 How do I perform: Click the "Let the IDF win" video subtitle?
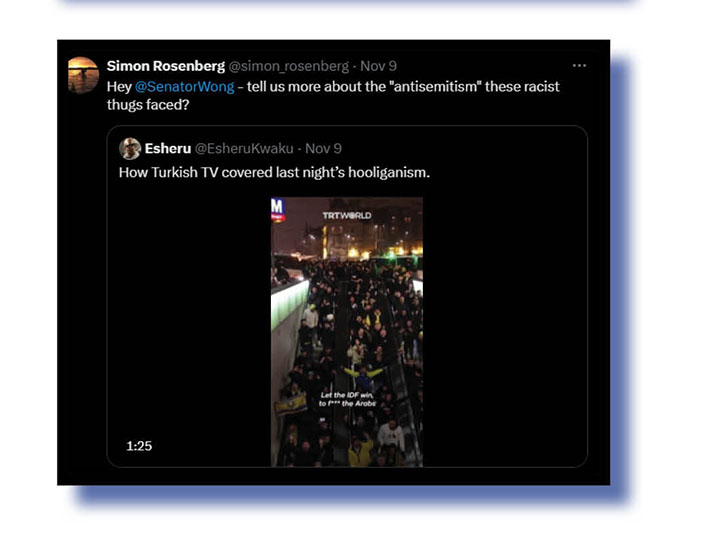346,399
